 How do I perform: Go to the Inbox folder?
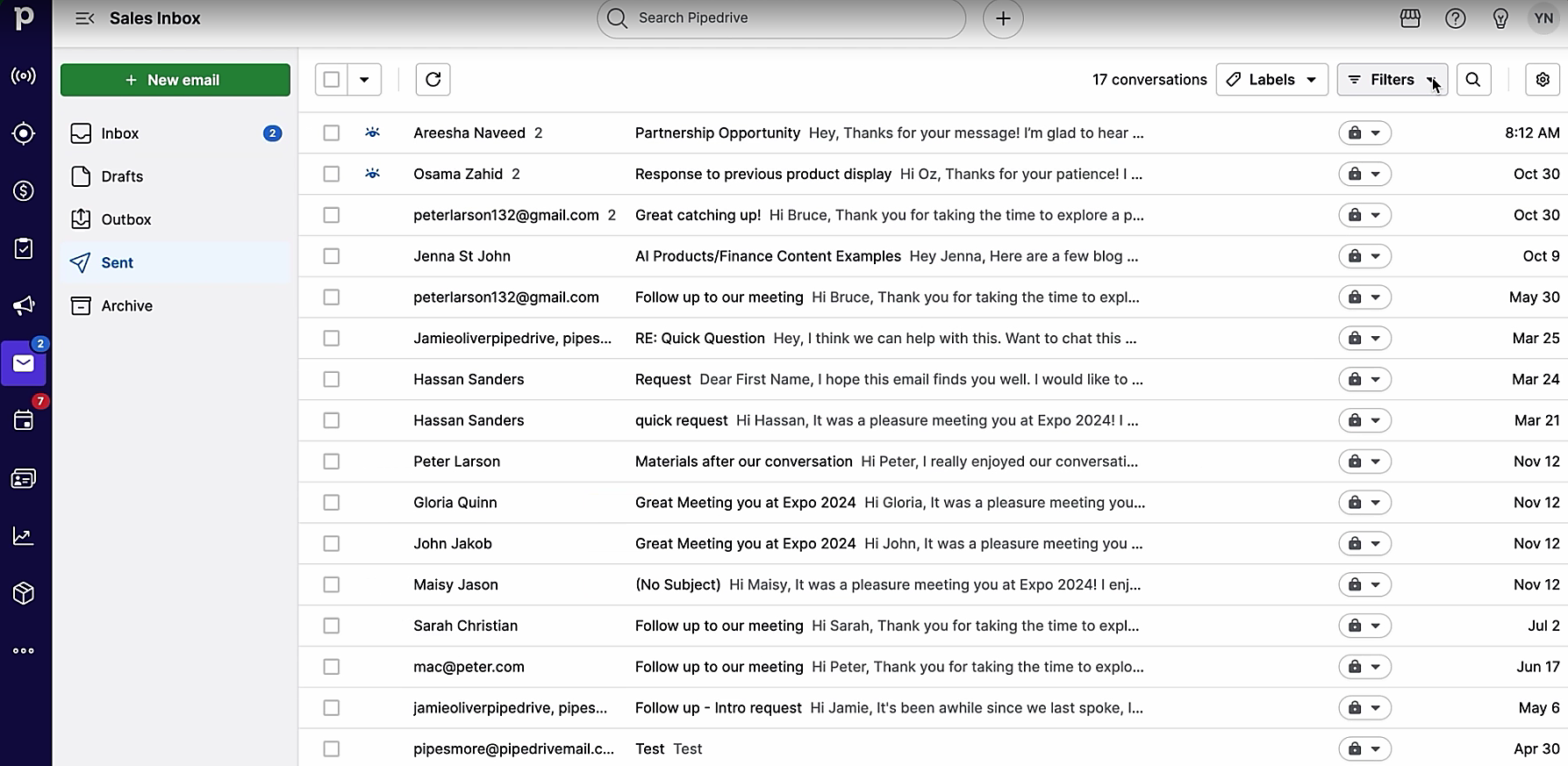(175, 133)
